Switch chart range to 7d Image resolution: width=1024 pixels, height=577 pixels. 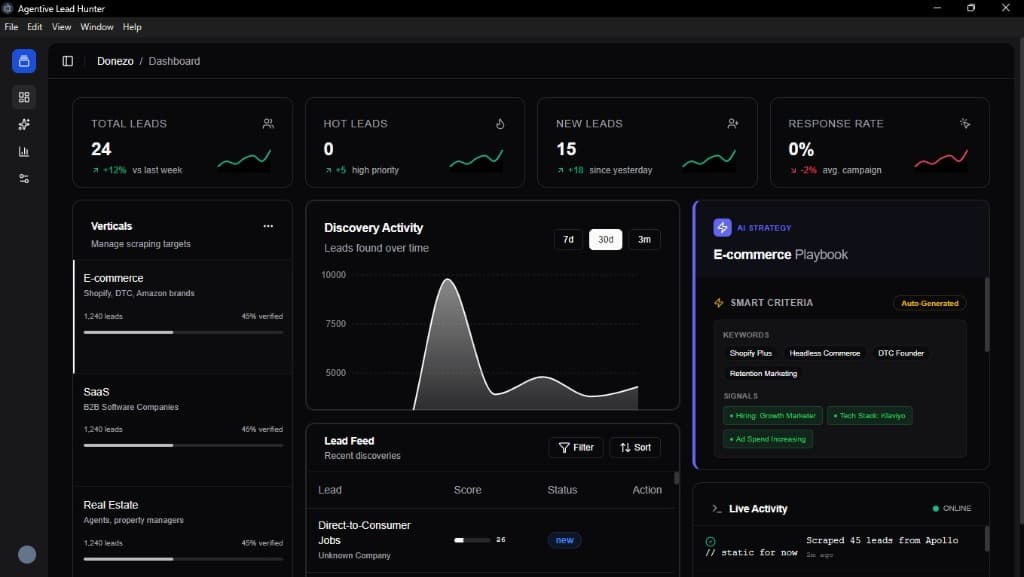point(568,240)
